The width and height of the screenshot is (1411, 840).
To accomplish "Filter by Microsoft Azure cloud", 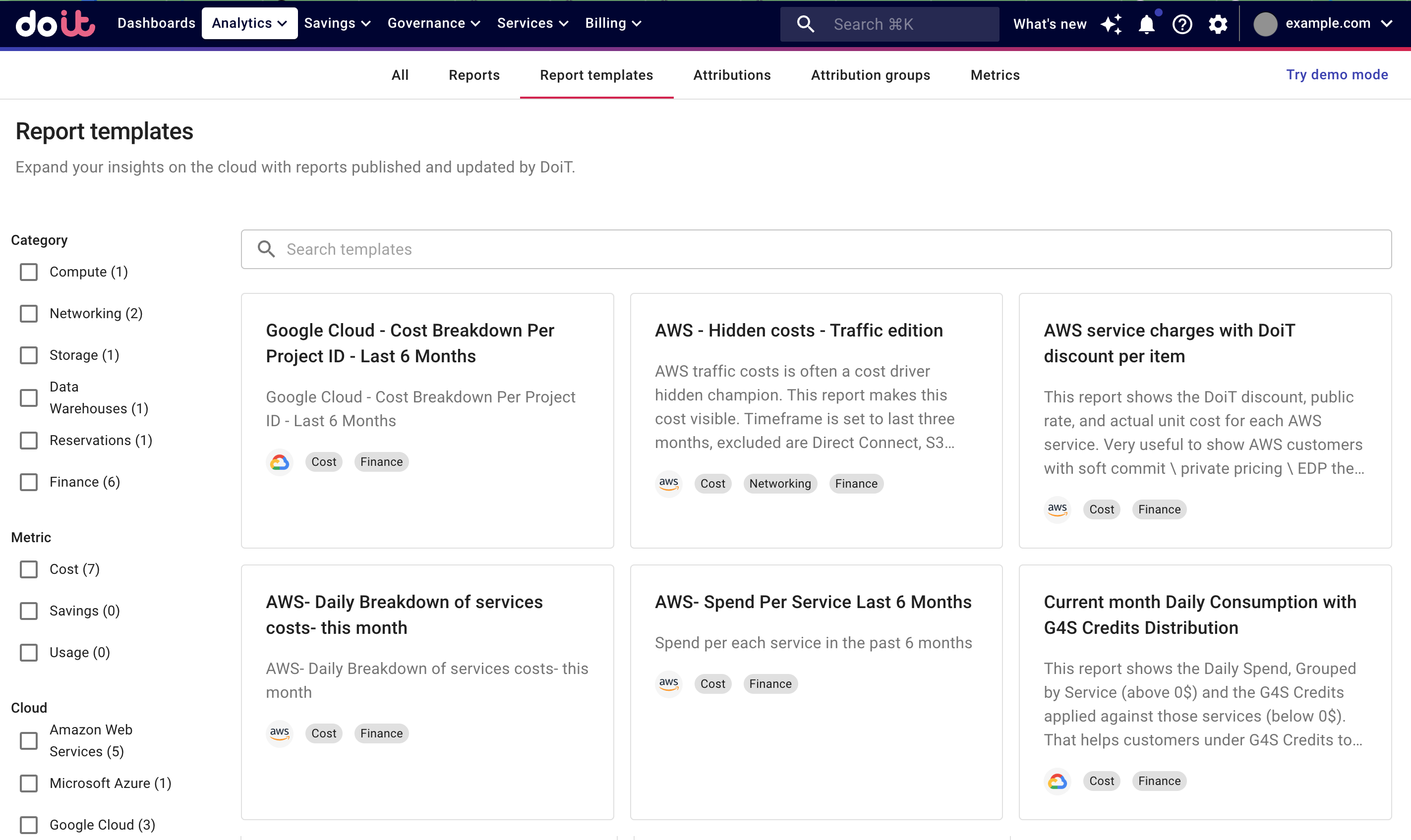I will 29,783.
